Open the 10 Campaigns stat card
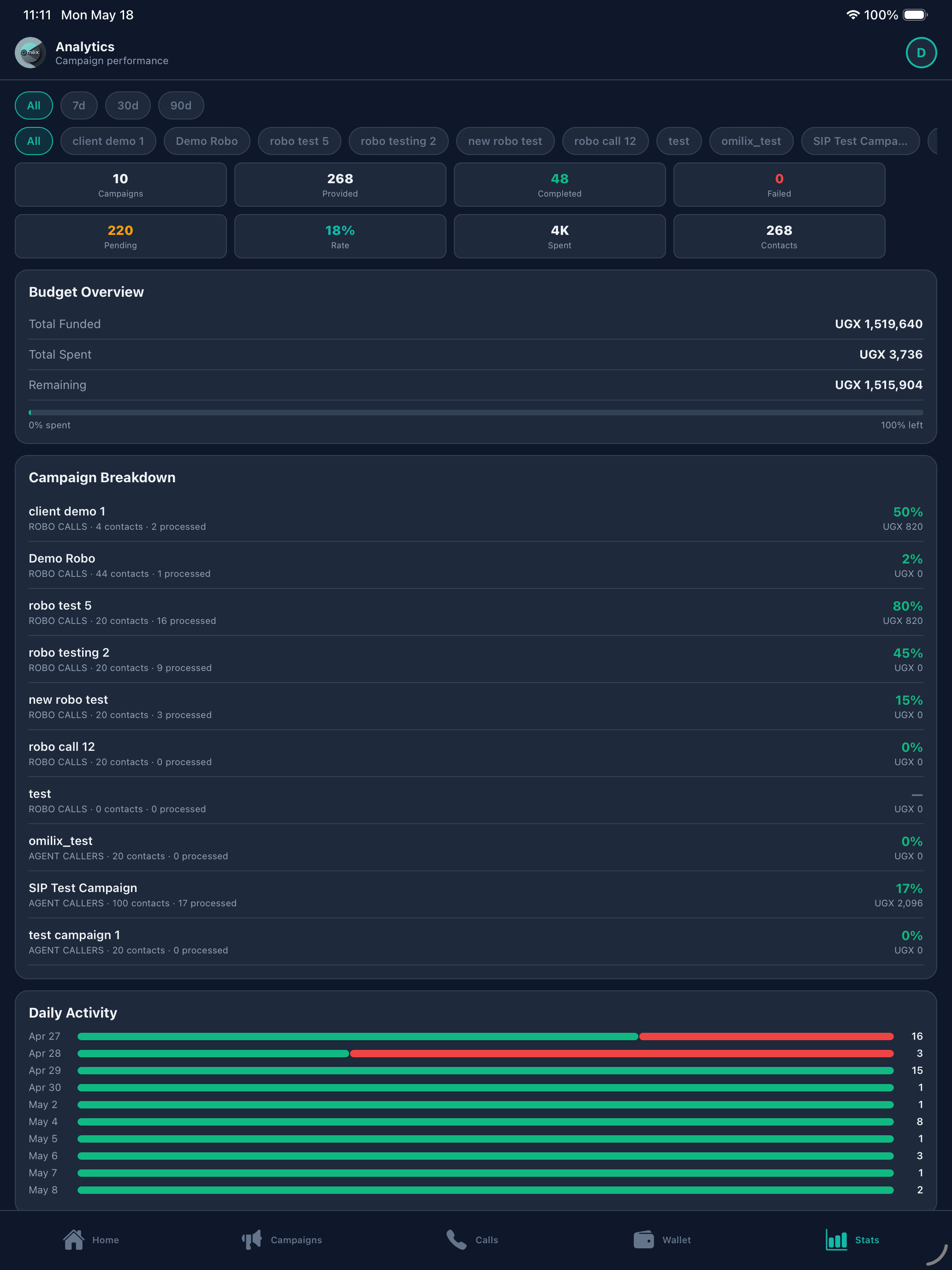 120,185
